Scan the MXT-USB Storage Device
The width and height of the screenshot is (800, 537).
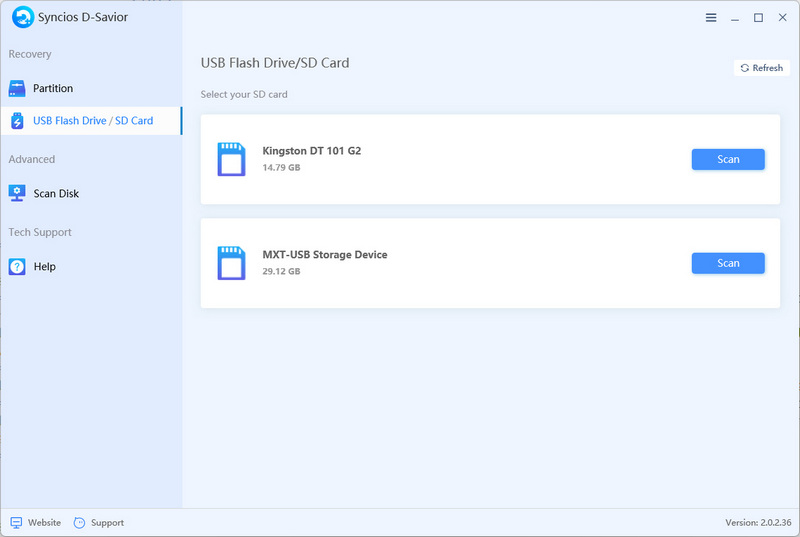[728, 263]
